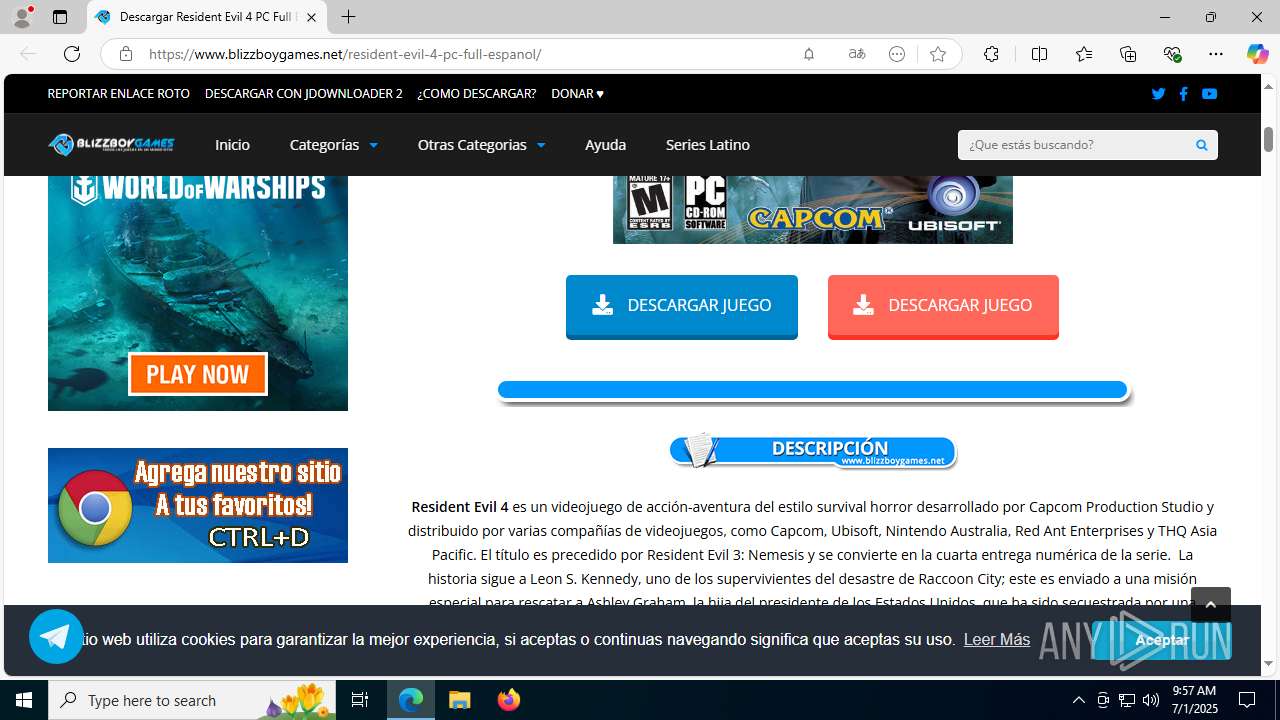Image resolution: width=1280 pixels, height=720 pixels.
Task: Open the Extensions puzzle icon
Action: 991,54
